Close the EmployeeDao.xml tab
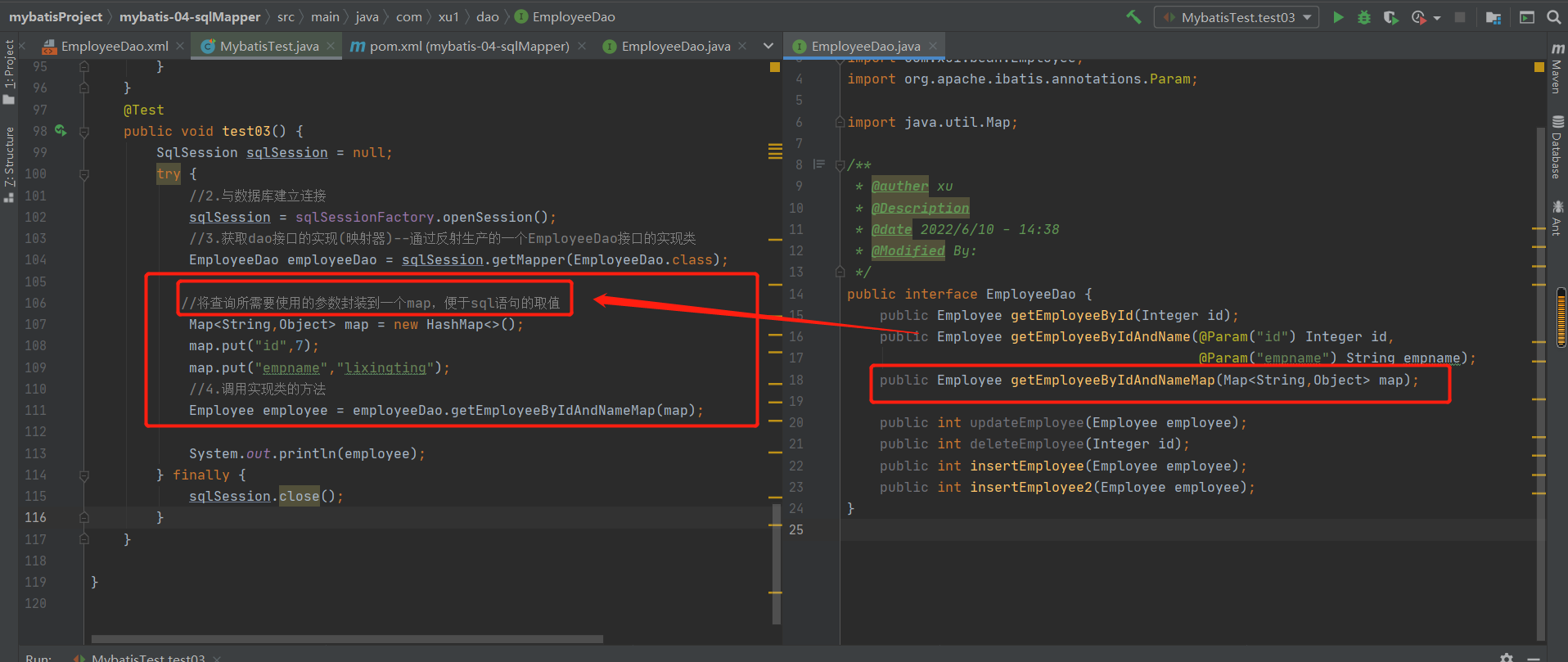This screenshot has width=1568, height=662. coord(180,46)
